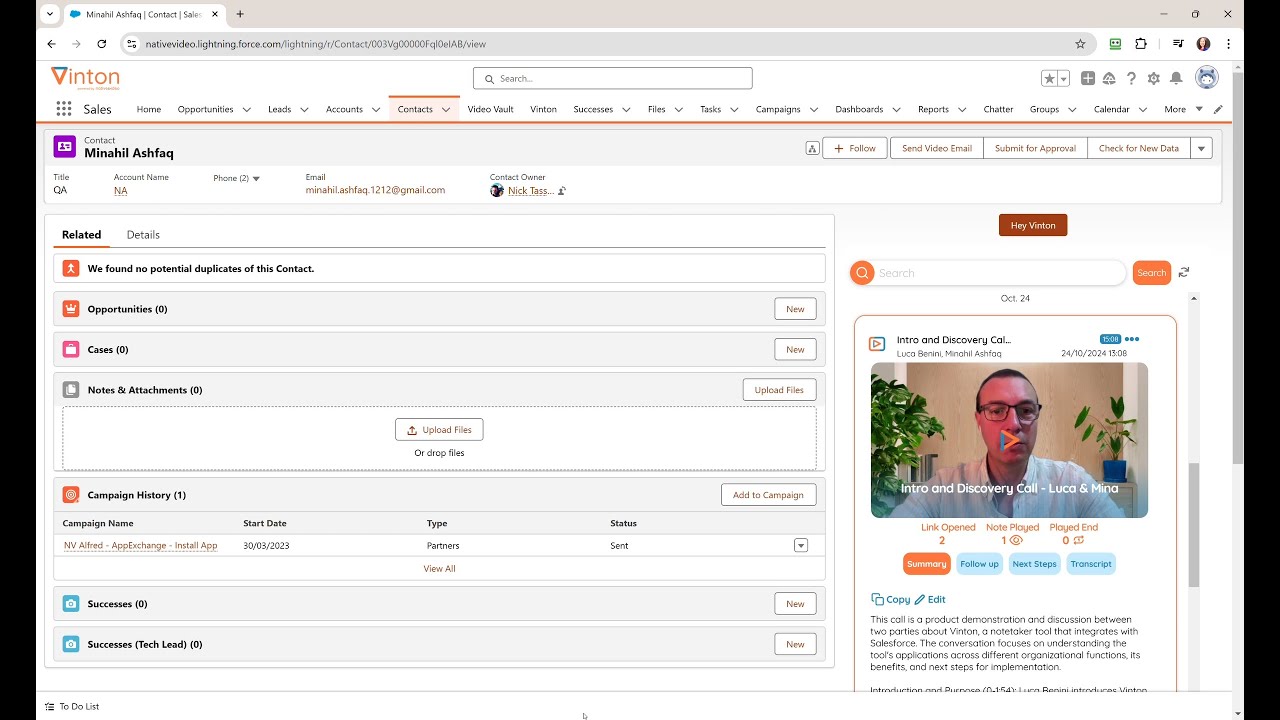Click the Campaign History icon
The width and height of the screenshot is (1280, 720).
tap(71, 495)
